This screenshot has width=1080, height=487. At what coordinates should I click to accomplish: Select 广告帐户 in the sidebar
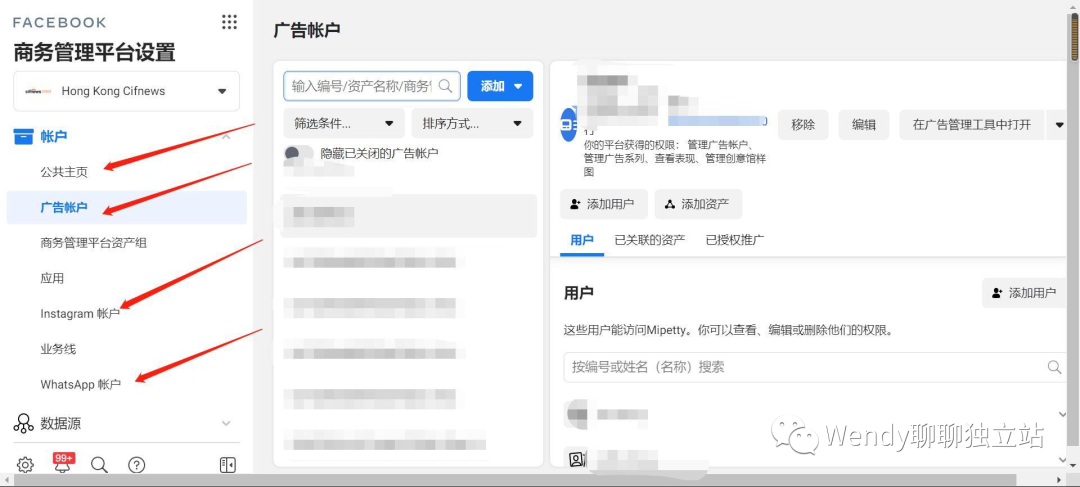click(x=64, y=207)
